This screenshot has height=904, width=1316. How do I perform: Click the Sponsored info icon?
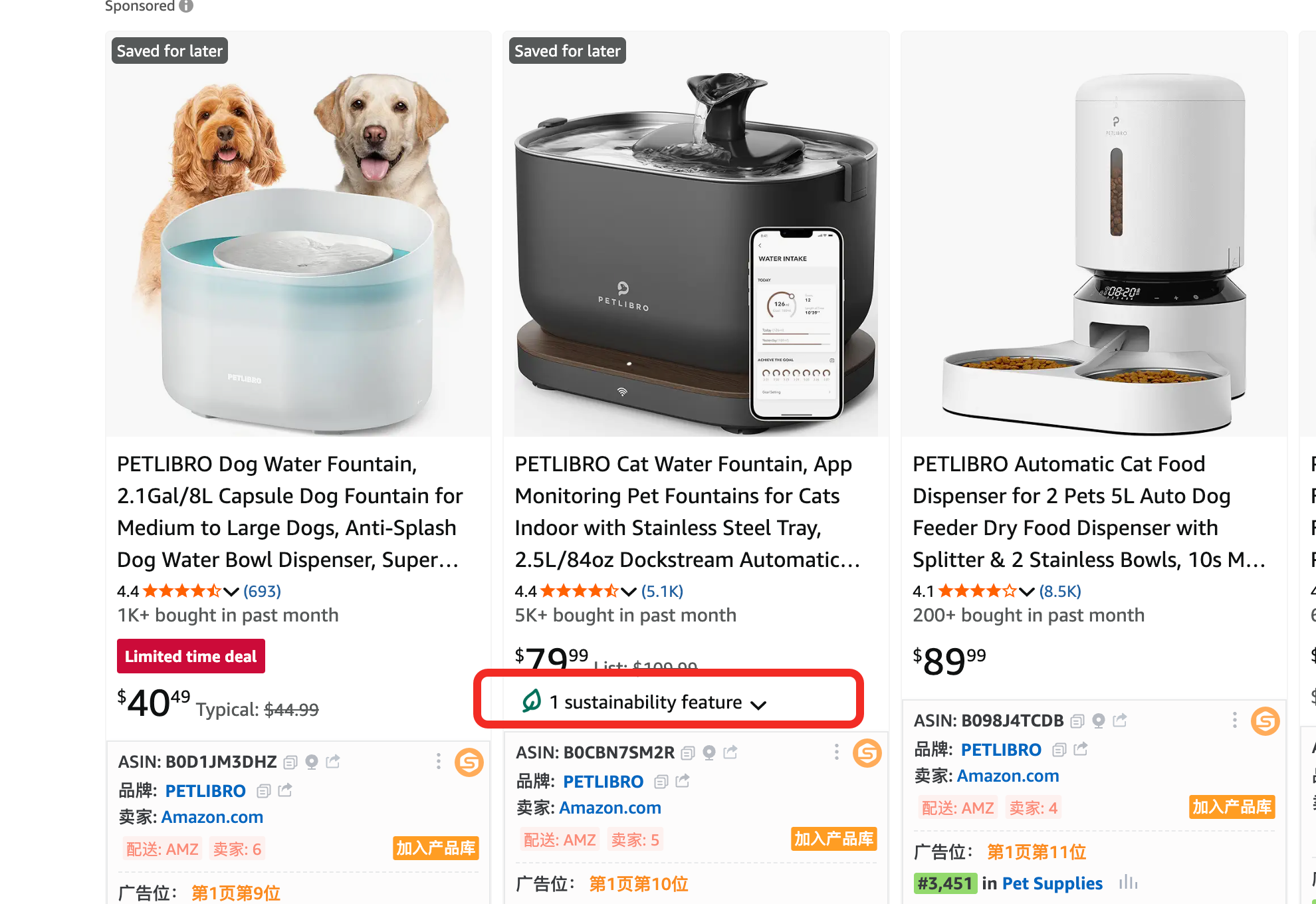(186, 6)
